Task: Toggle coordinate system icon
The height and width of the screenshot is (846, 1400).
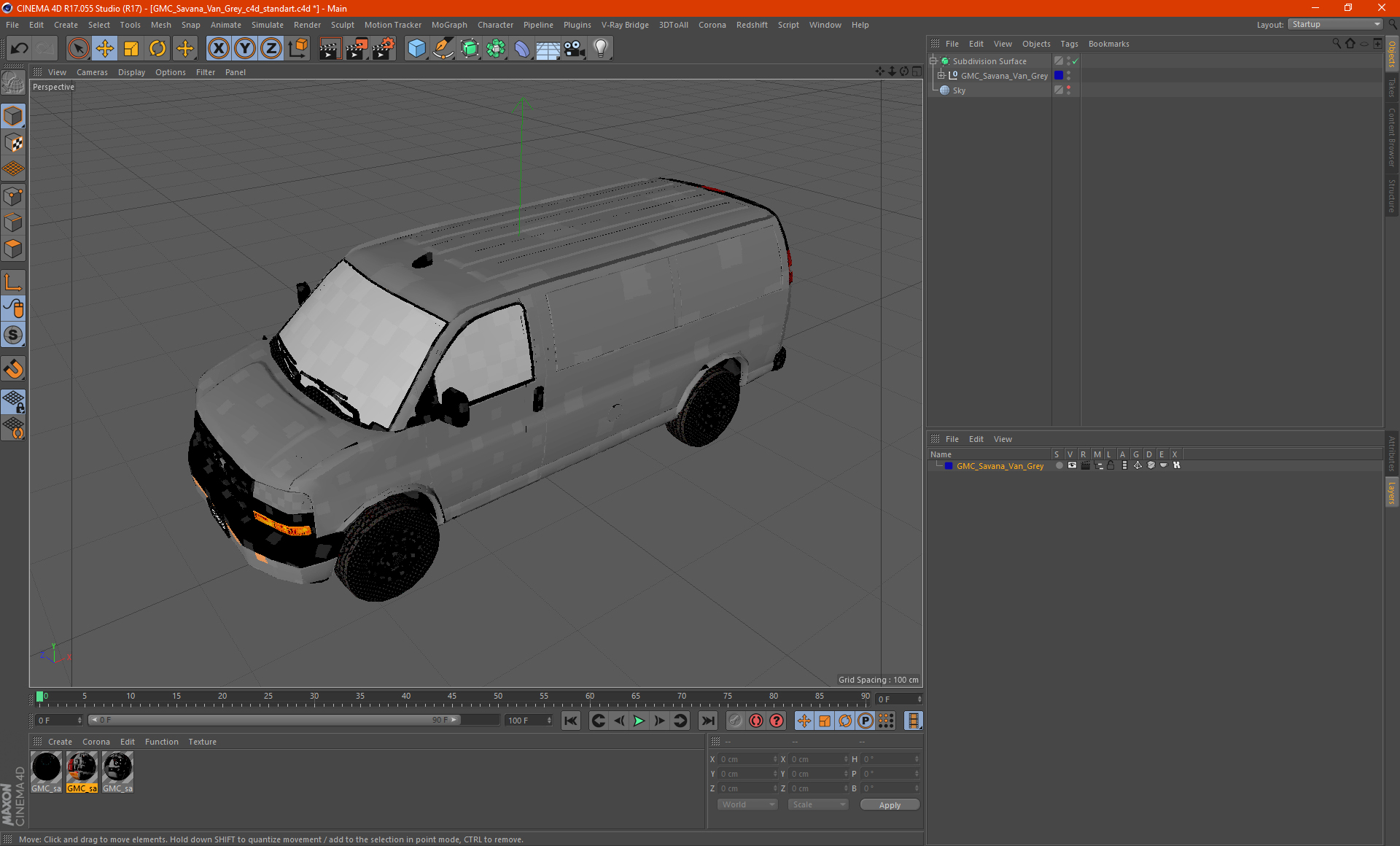Action: 298,49
